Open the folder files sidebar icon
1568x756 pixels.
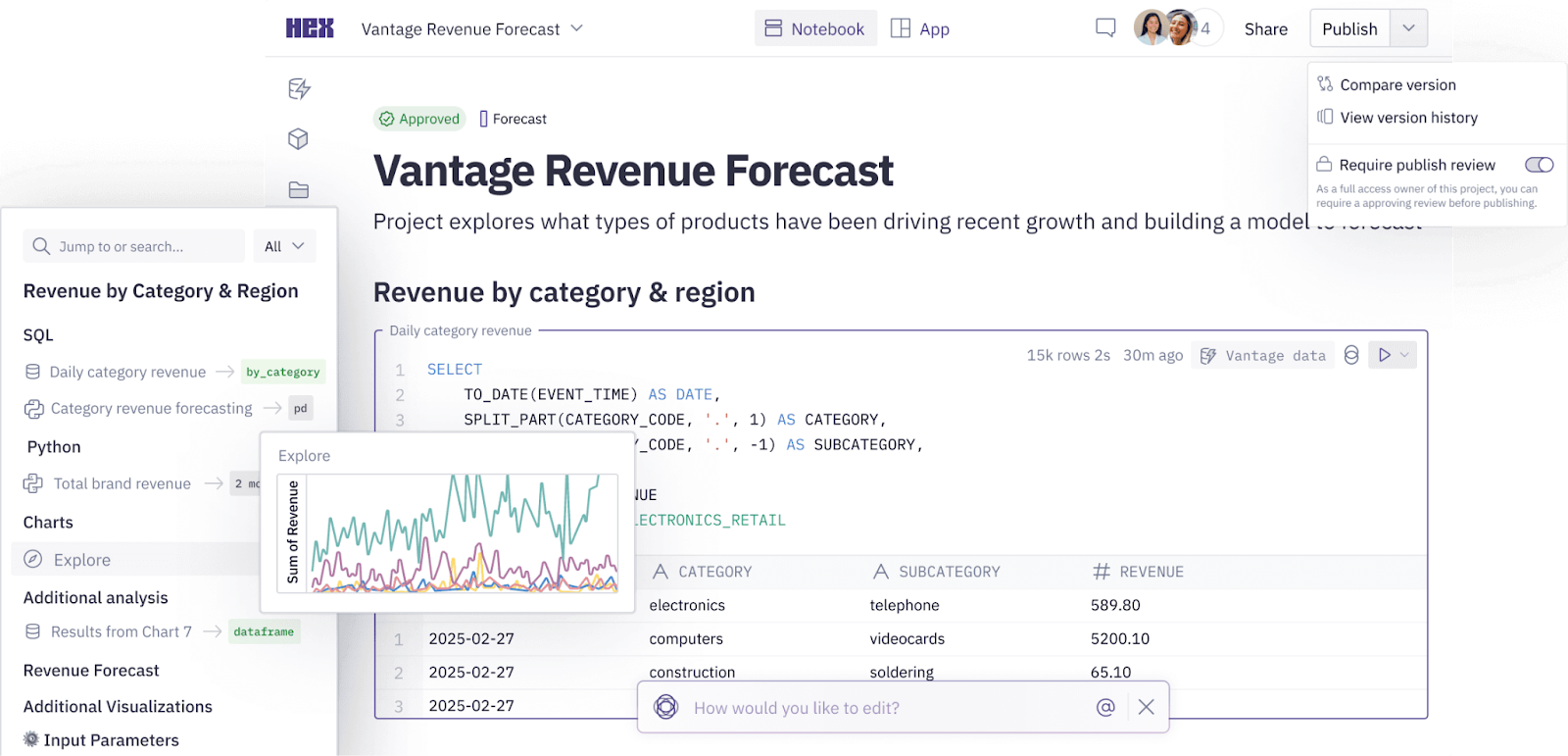coord(299,189)
